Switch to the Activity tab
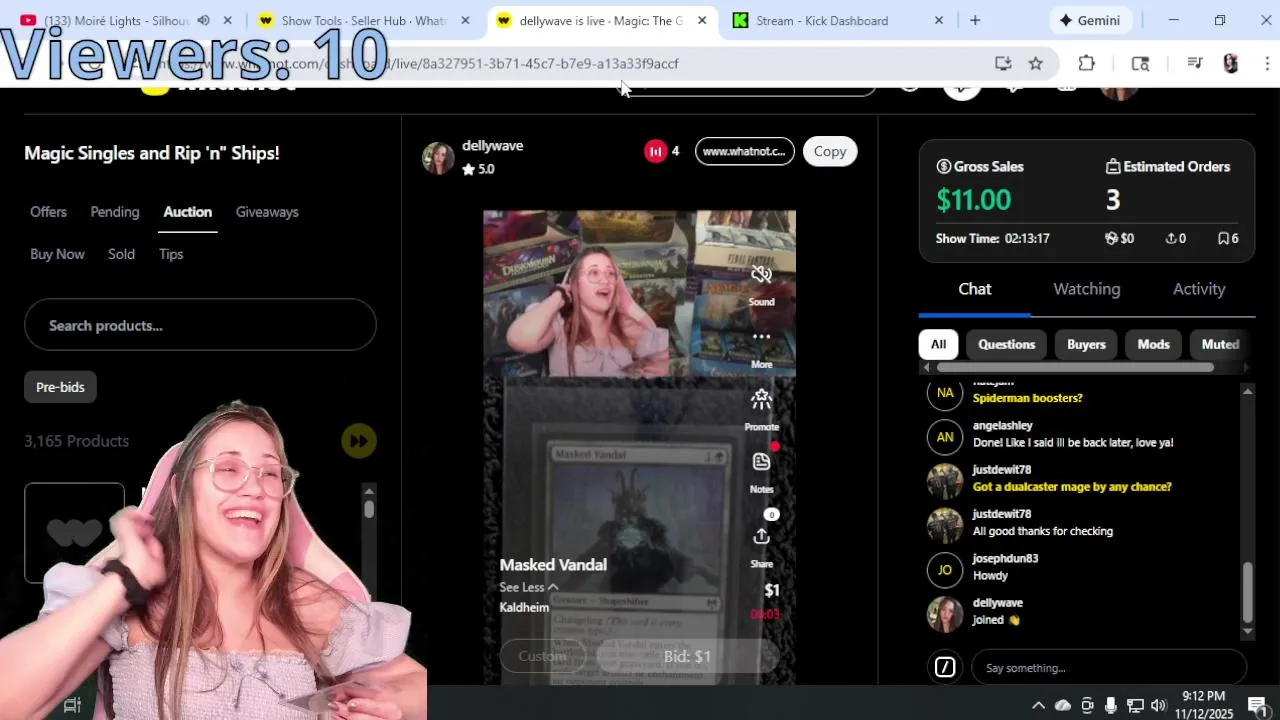This screenshot has width=1280, height=720. point(1199,289)
